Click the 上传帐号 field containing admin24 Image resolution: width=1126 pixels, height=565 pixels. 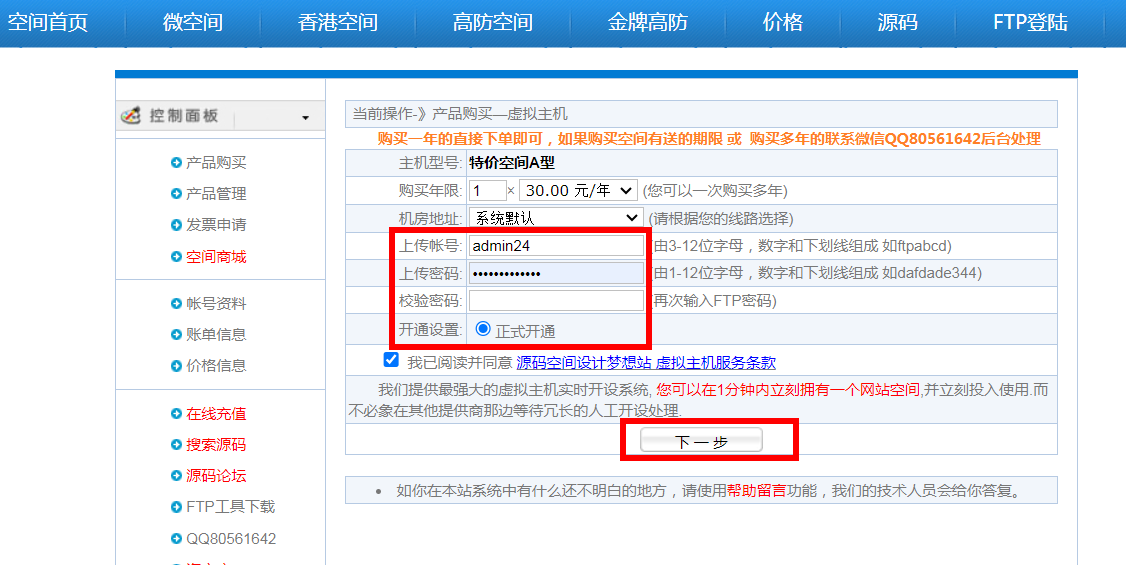click(556, 246)
